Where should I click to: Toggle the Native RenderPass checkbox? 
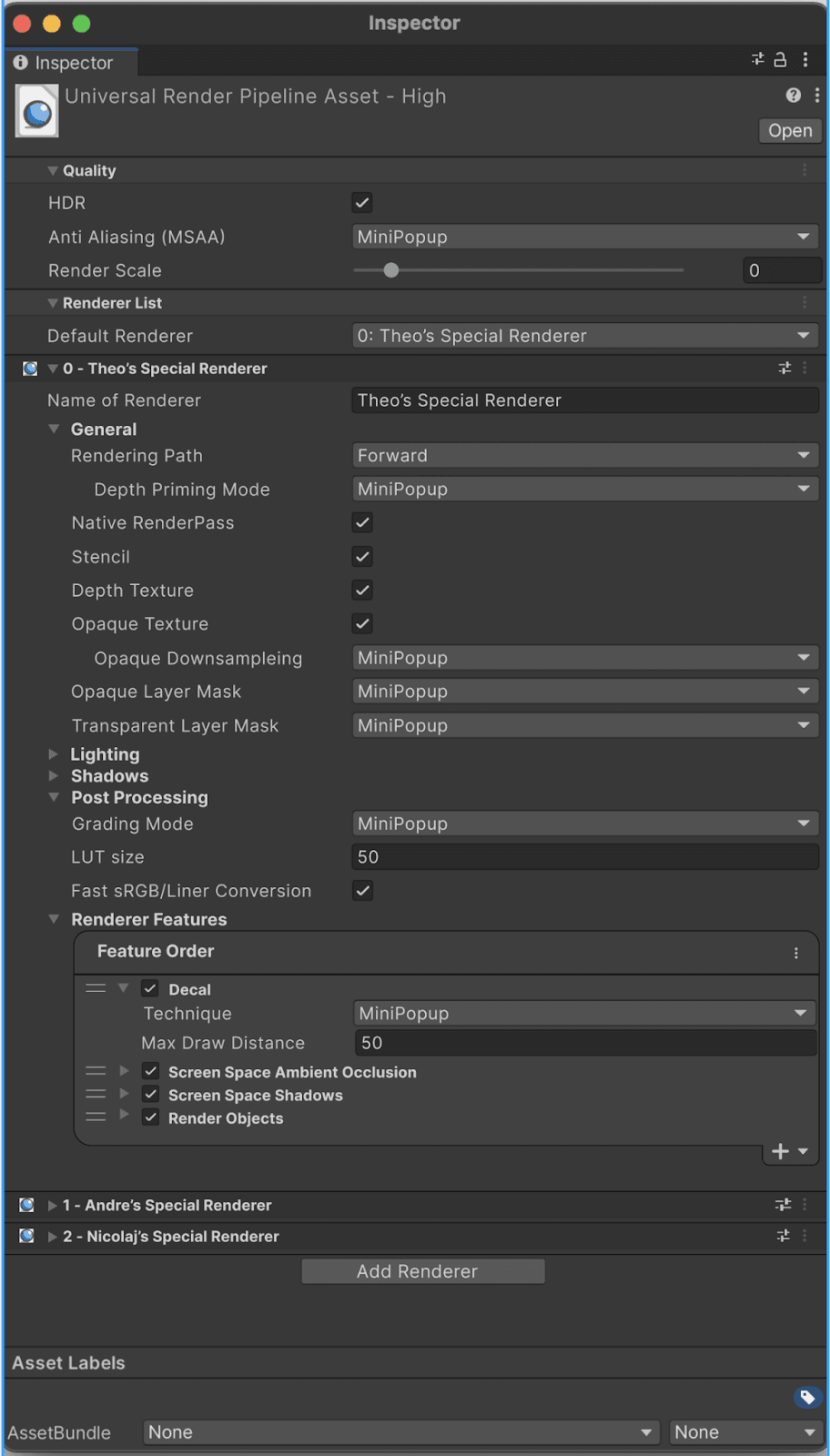coord(362,522)
